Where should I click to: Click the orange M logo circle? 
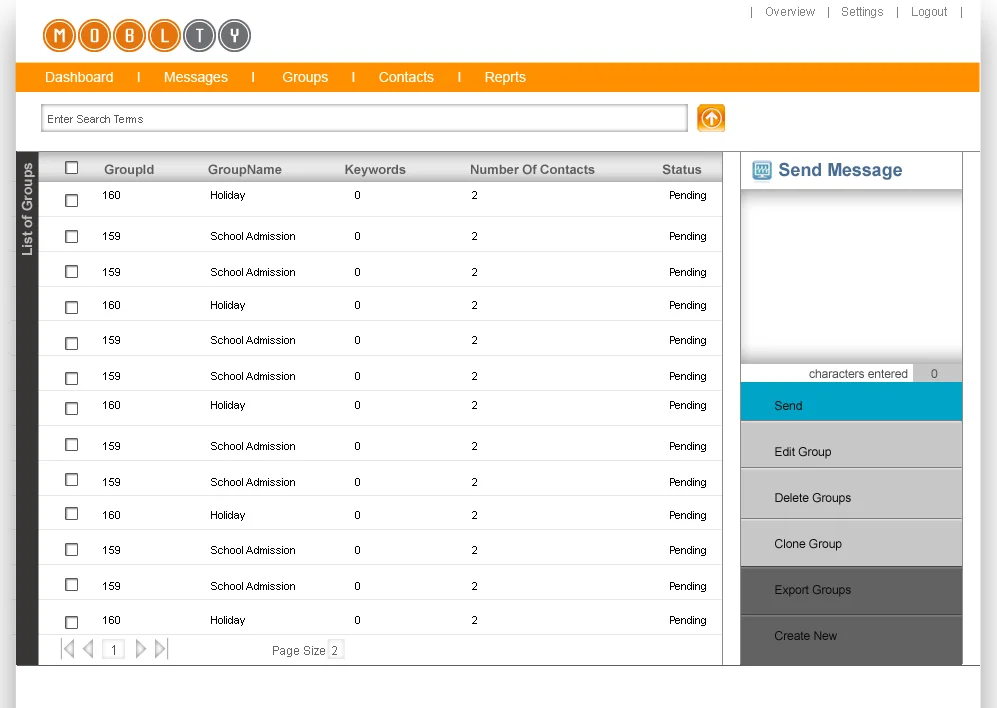pos(59,35)
